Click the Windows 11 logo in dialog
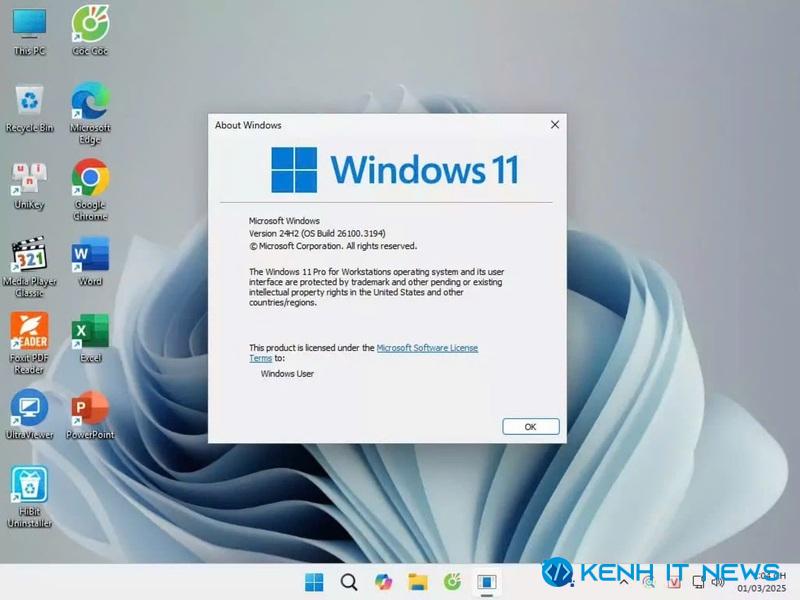 coord(395,170)
